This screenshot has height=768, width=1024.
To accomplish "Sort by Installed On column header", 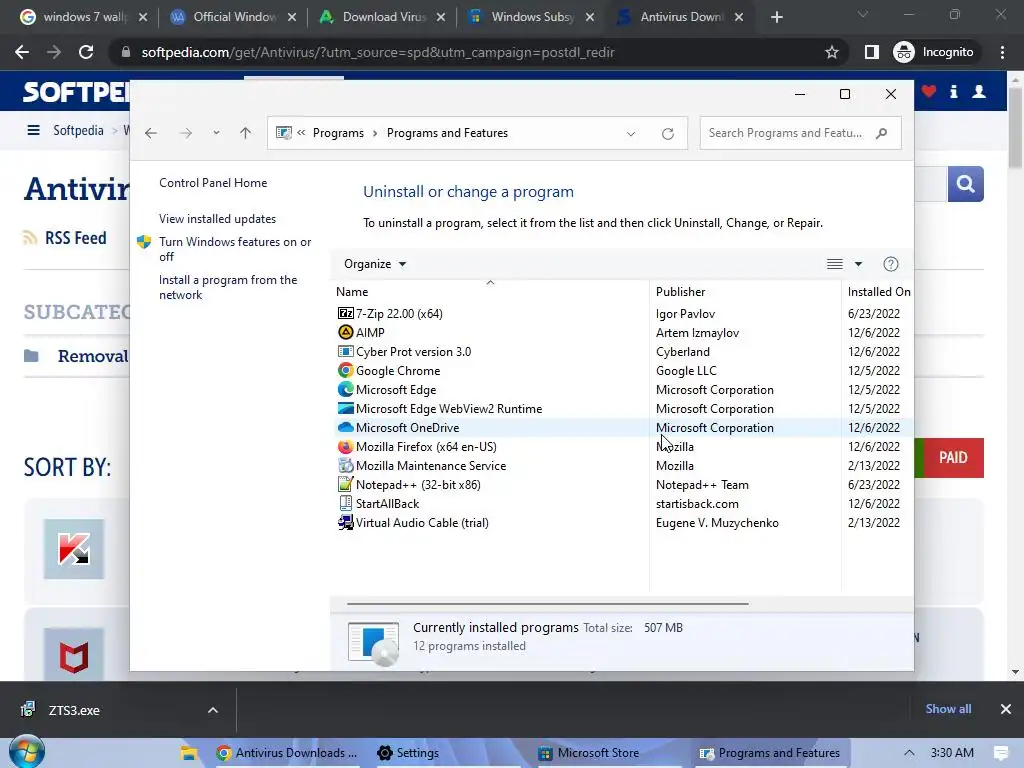I will point(878,292).
